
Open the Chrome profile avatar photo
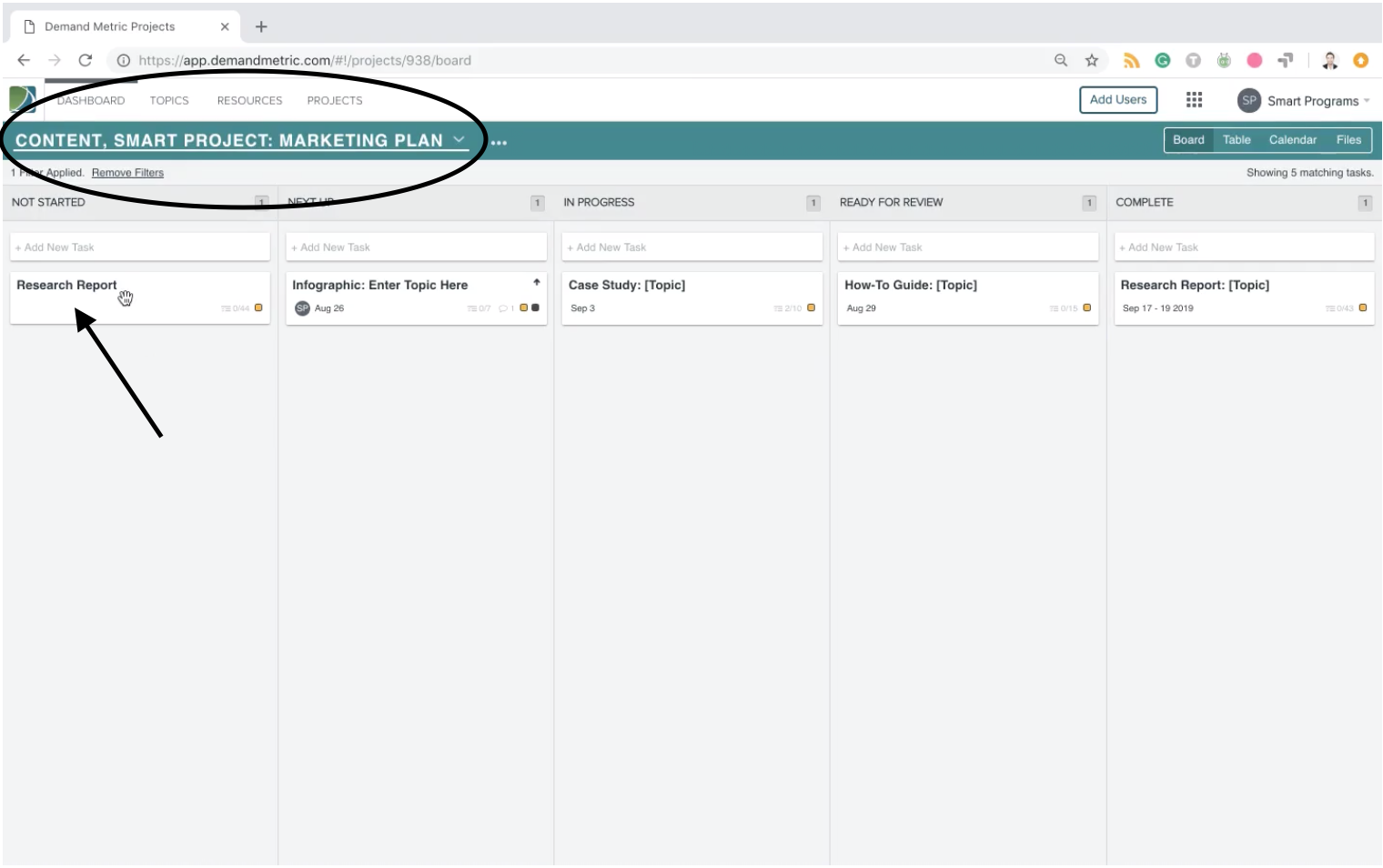tap(1330, 60)
